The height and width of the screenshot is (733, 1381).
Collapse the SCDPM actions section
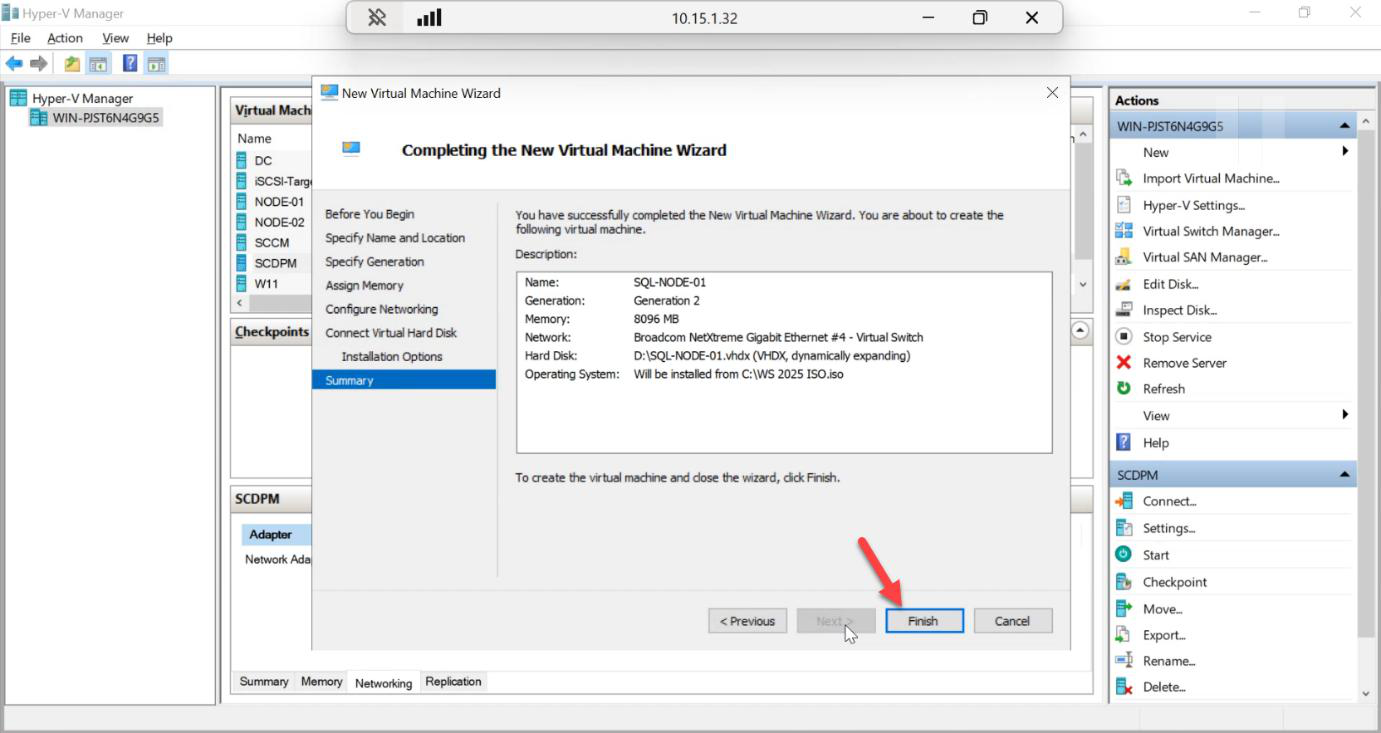coord(1344,475)
